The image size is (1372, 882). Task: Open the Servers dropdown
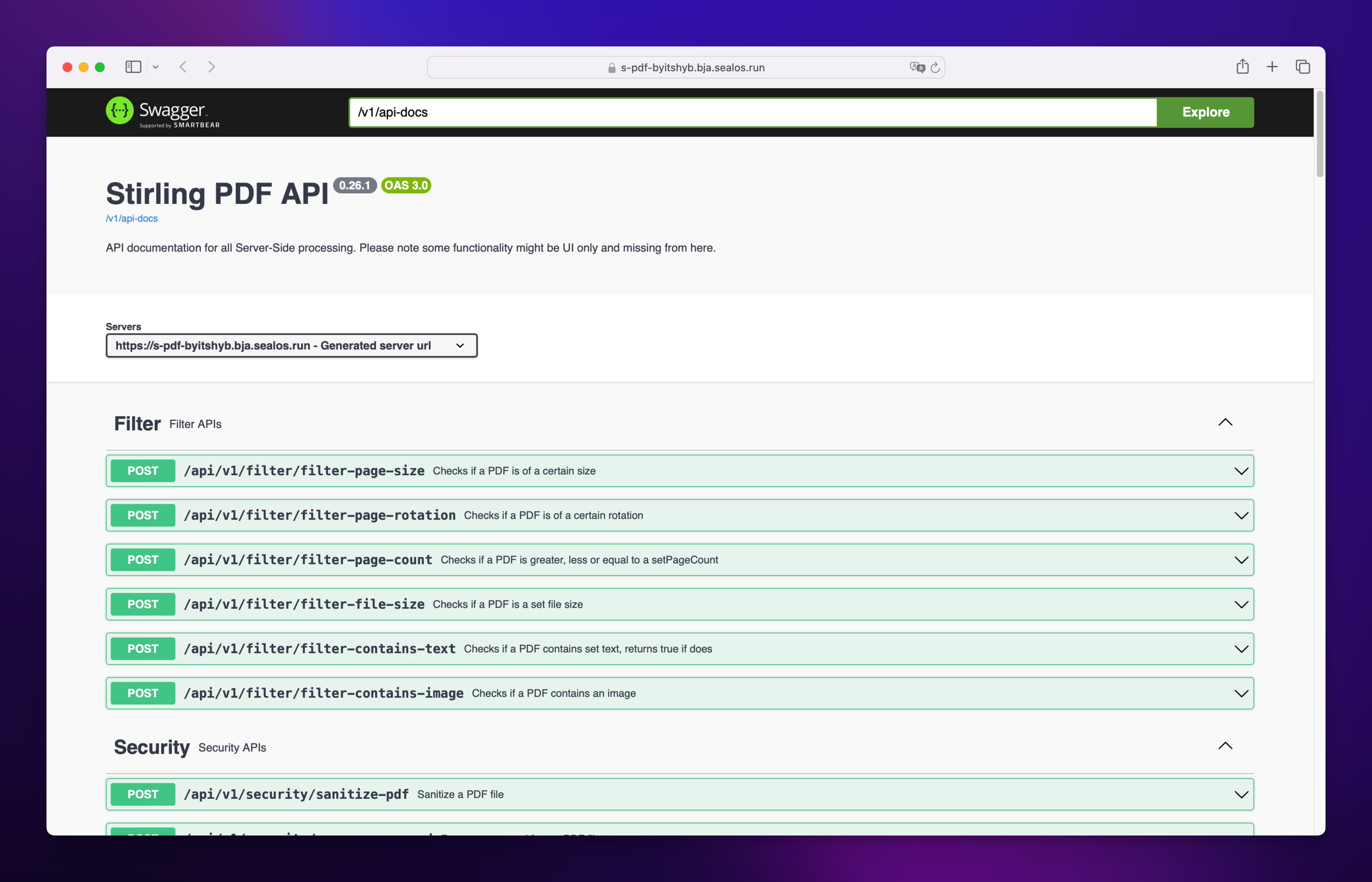292,345
